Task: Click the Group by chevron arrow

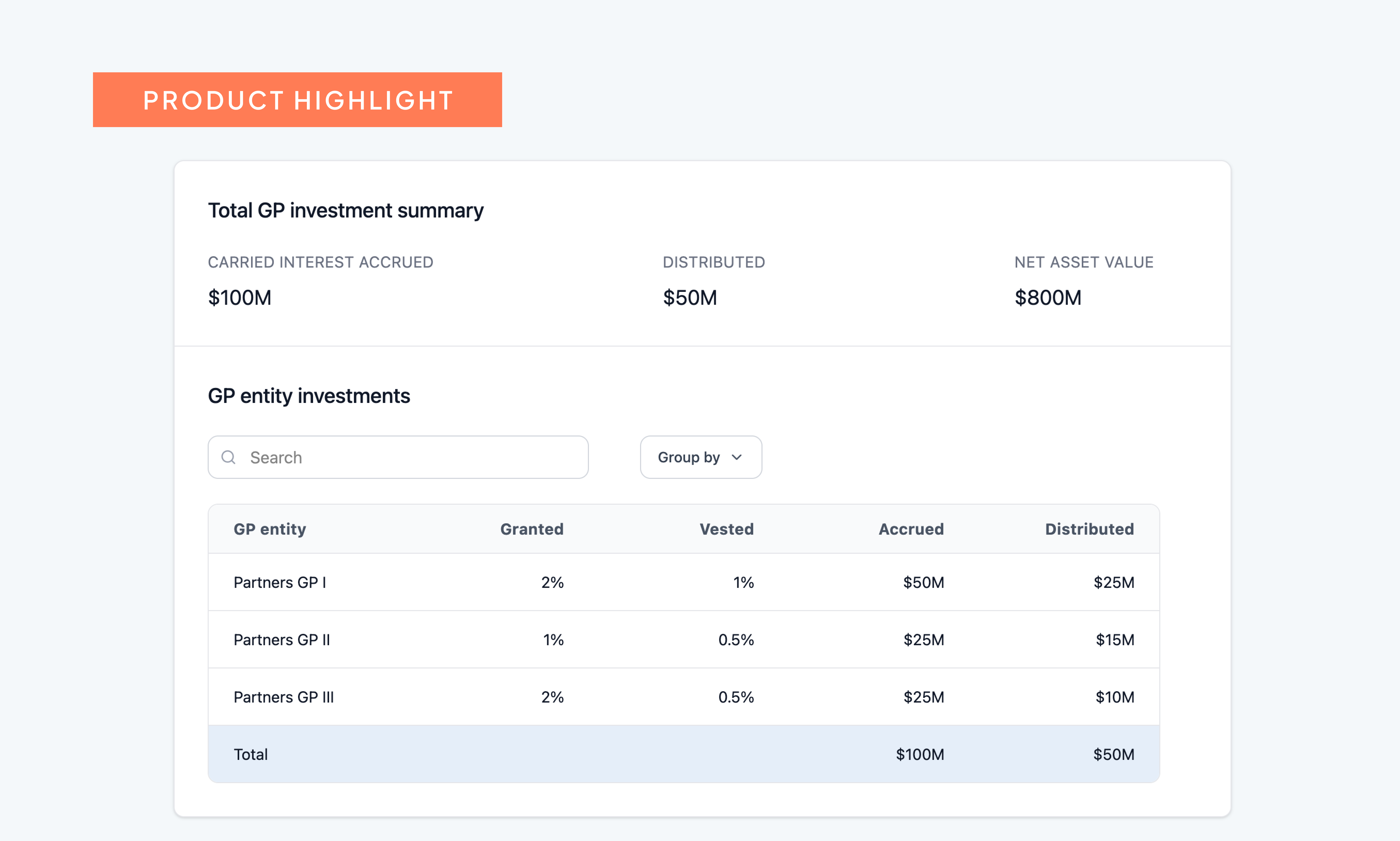Action: 736,457
